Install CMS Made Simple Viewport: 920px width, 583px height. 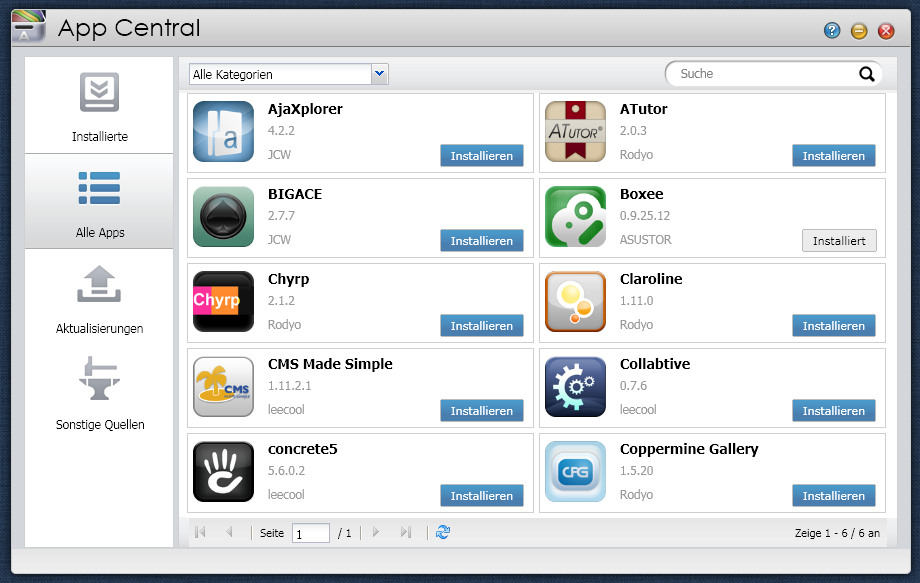[482, 411]
